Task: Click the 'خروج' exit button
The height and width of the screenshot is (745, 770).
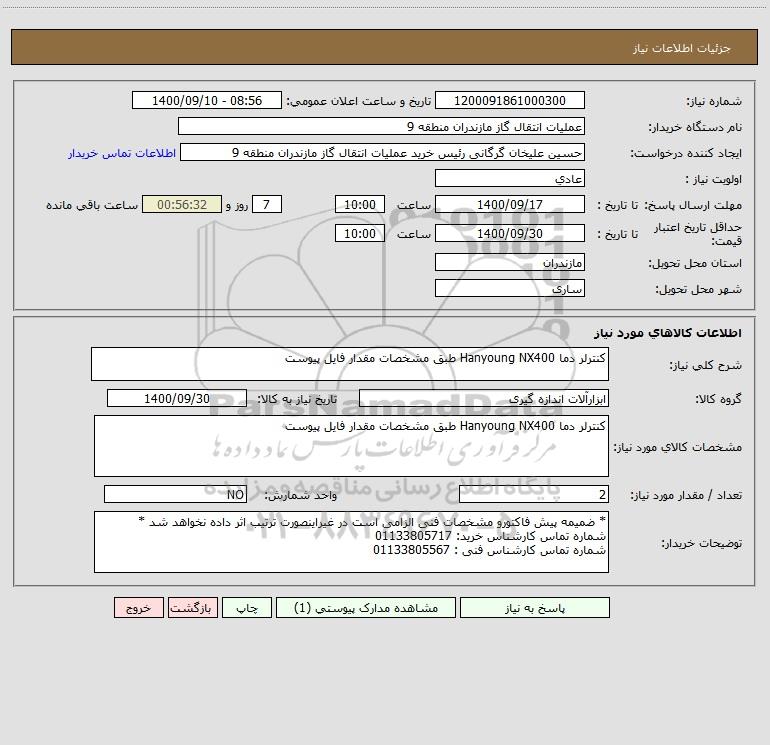Action: [x=138, y=608]
